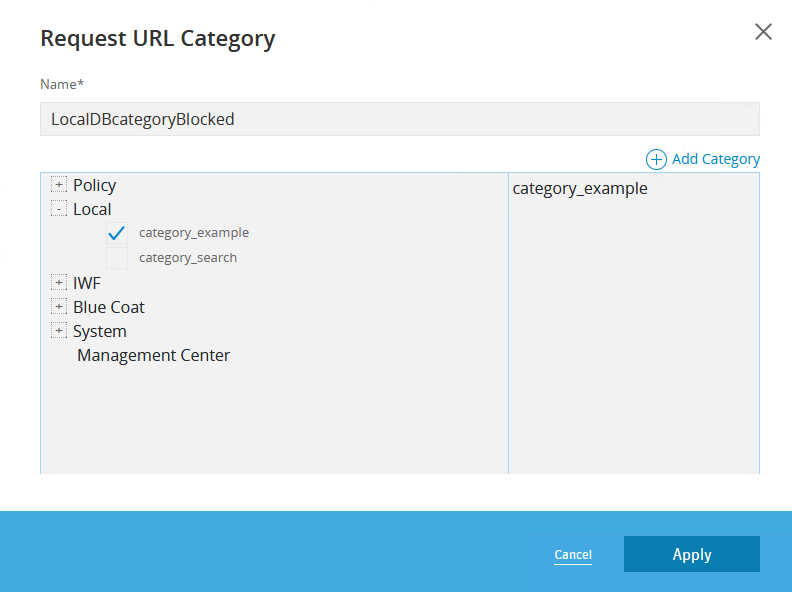Click the Policy label in the tree

point(94,185)
